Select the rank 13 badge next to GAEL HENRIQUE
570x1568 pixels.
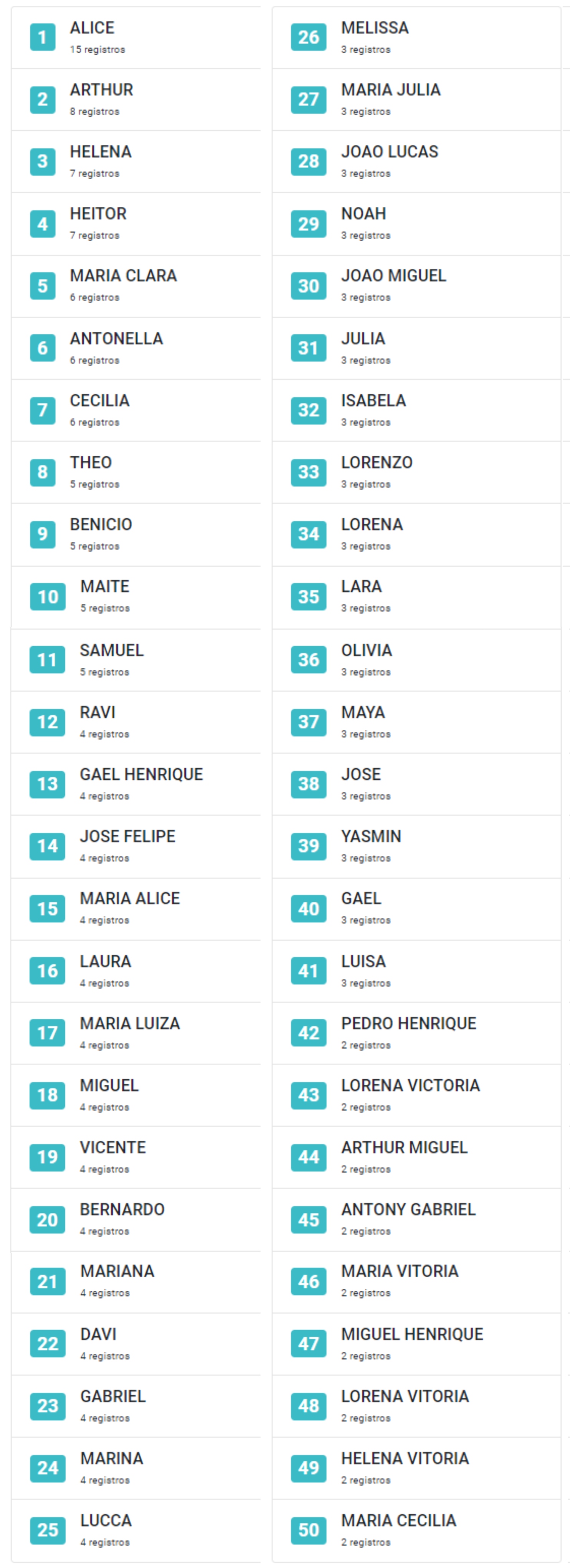tap(48, 784)
